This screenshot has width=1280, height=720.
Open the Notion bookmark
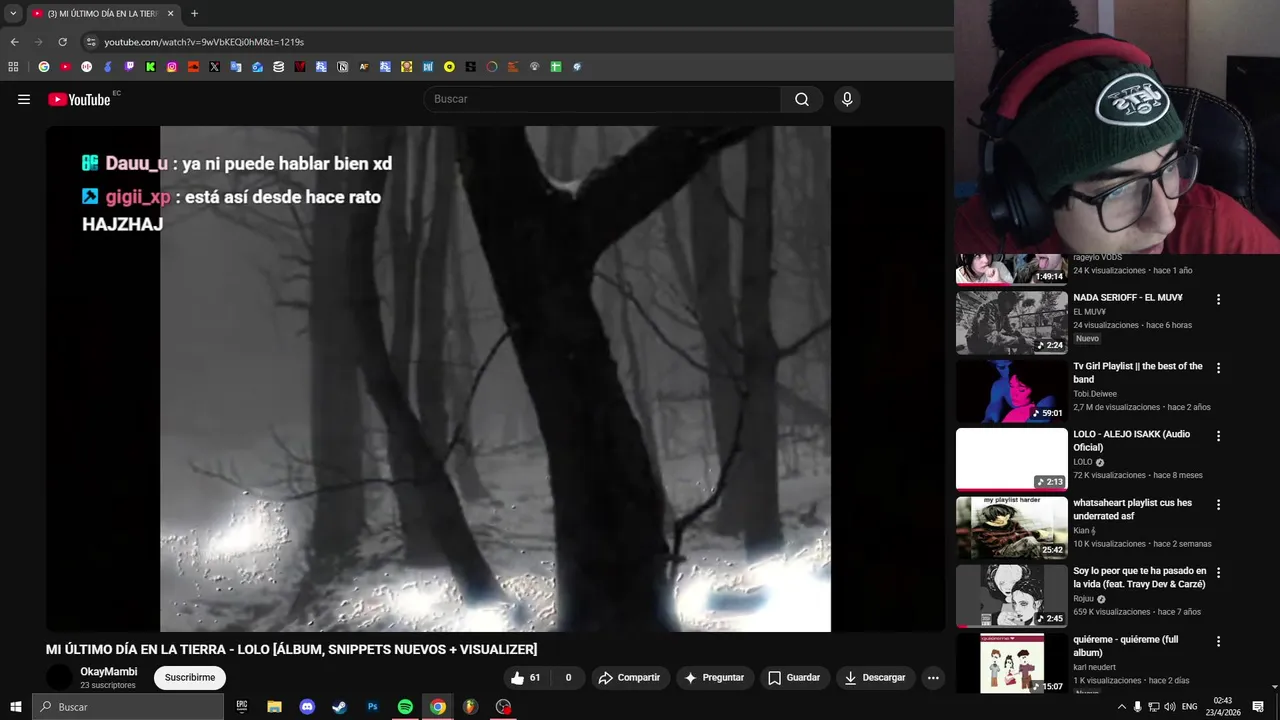pos(342,67)
